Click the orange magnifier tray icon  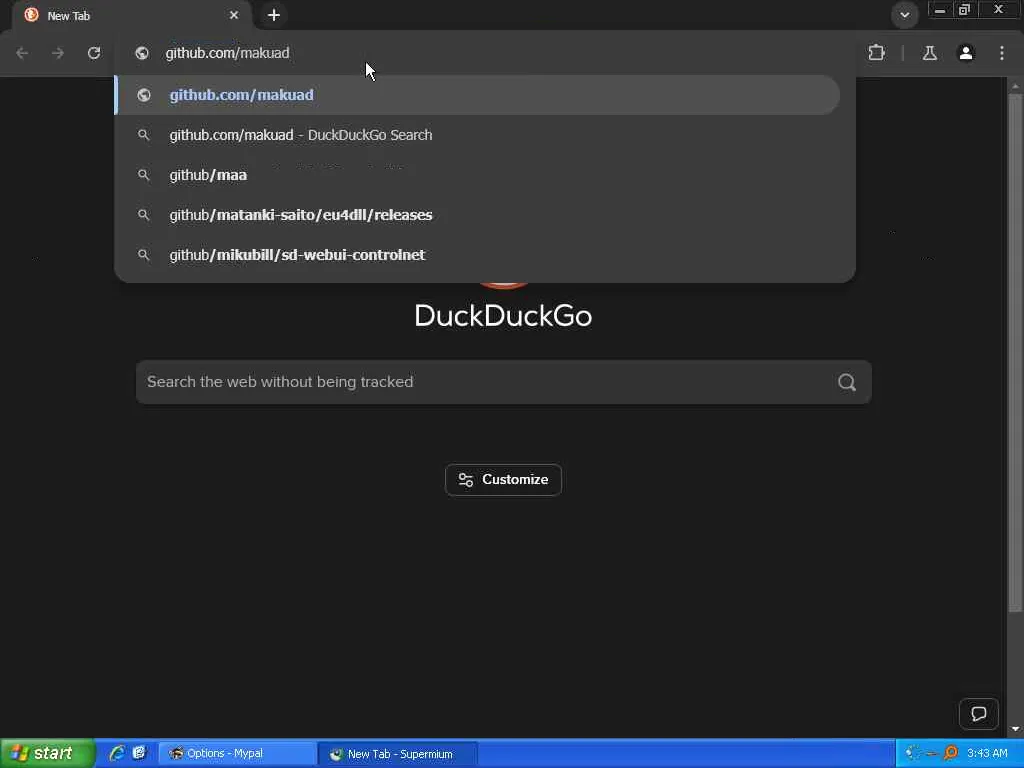pos(951,754)
